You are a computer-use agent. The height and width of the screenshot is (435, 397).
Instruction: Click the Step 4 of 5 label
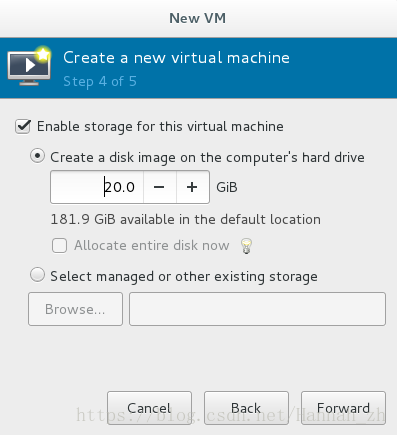pos(100,82)
